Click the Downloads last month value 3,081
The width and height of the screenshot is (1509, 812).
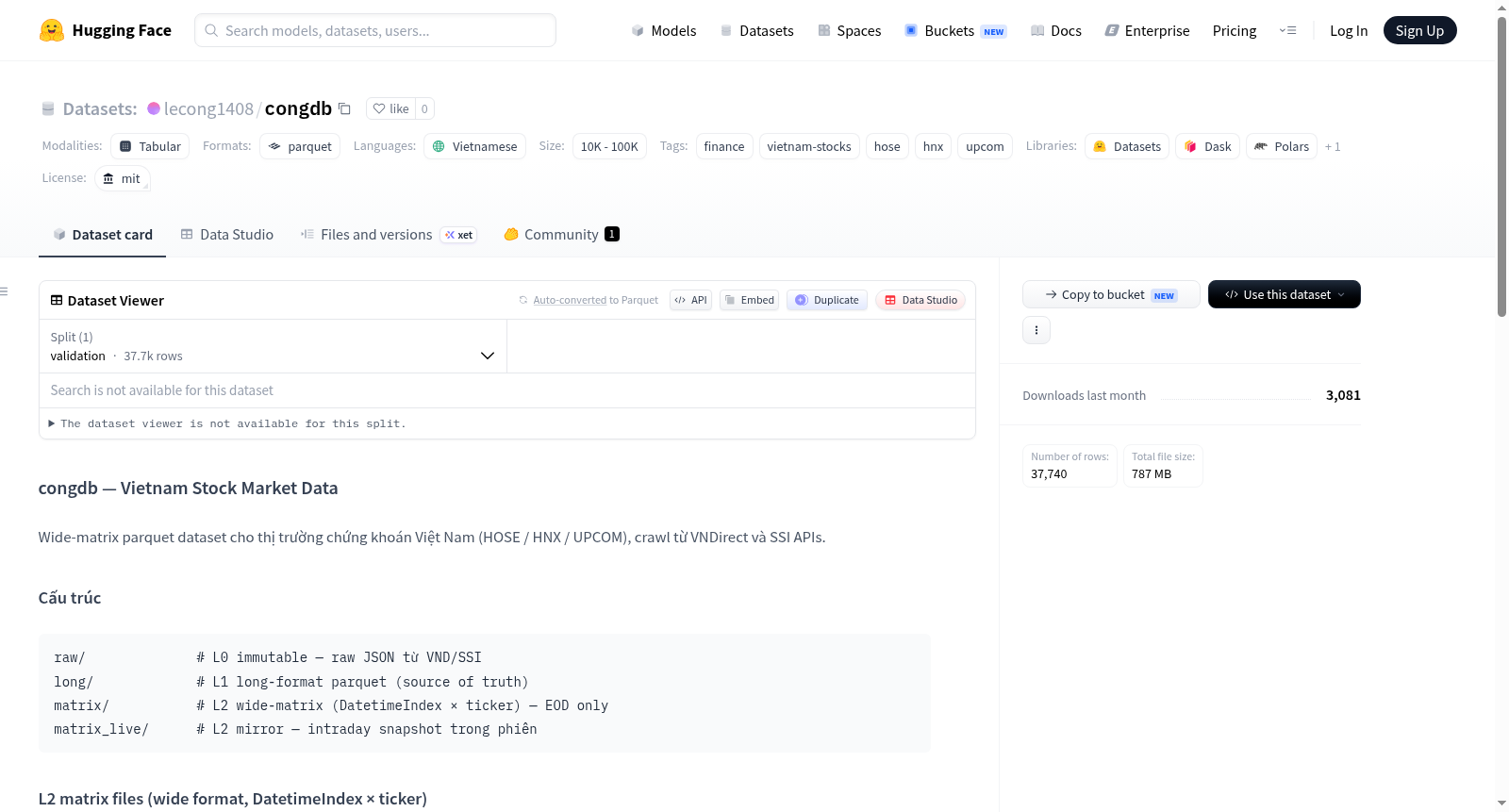1343,395
